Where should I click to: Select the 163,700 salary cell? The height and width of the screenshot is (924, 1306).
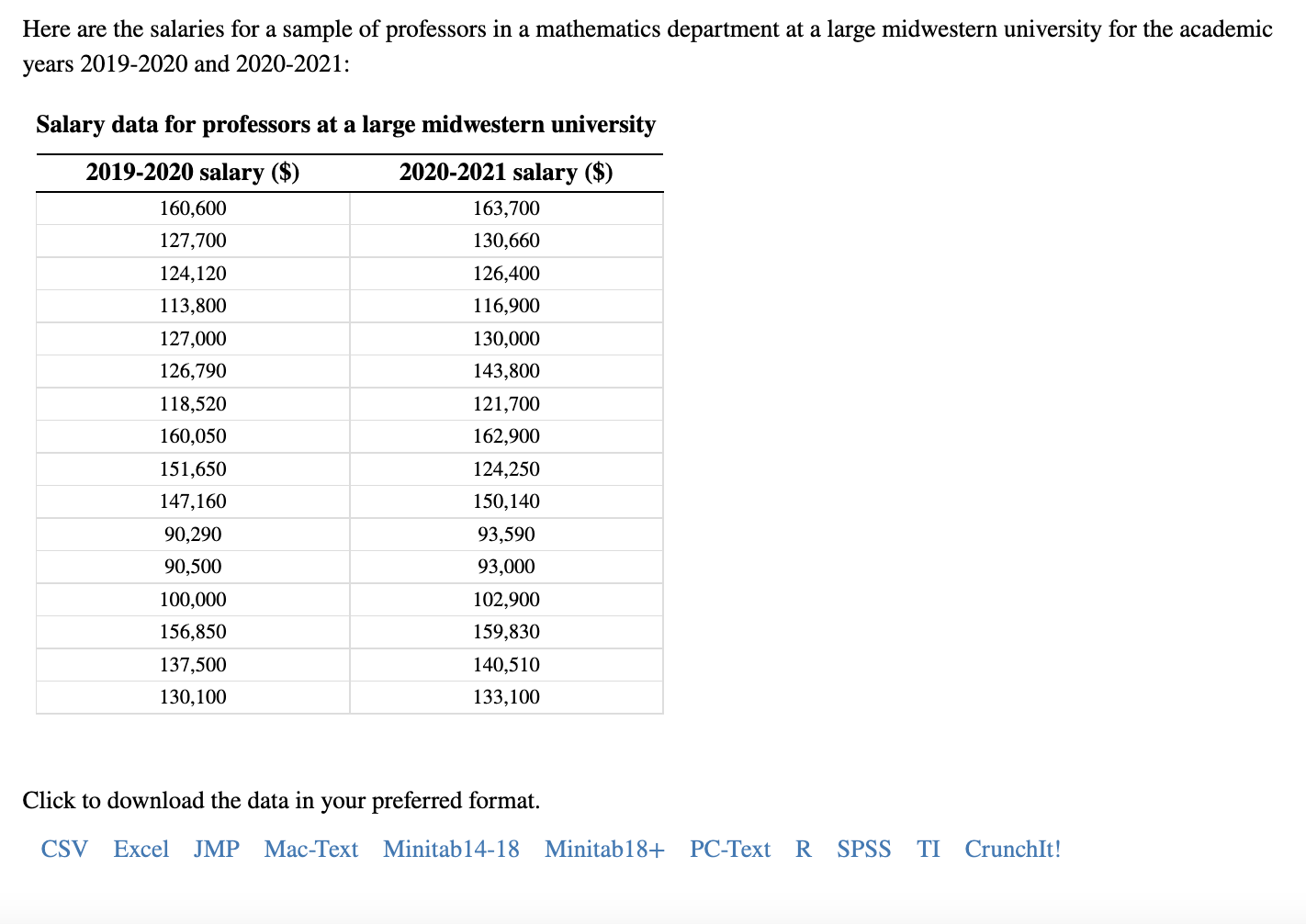coord(506,208)
